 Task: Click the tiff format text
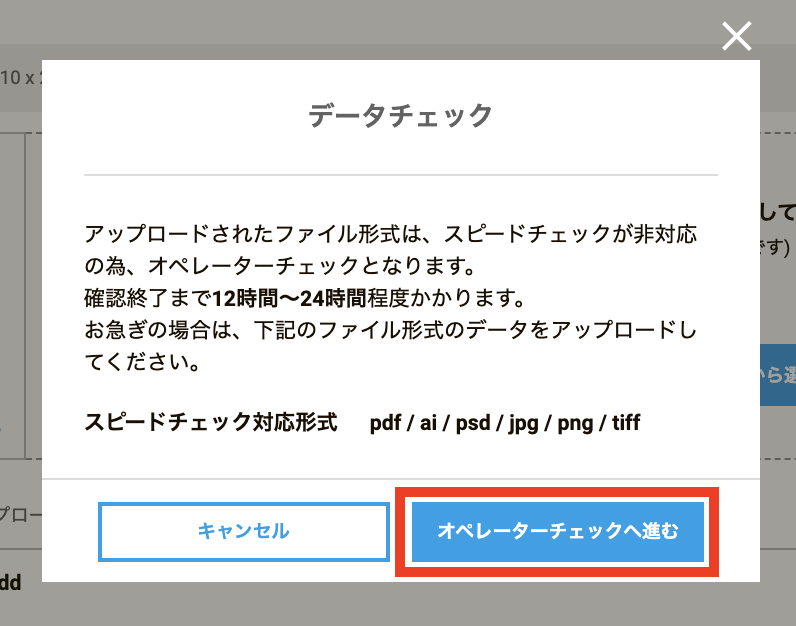(x=626, y=422)
